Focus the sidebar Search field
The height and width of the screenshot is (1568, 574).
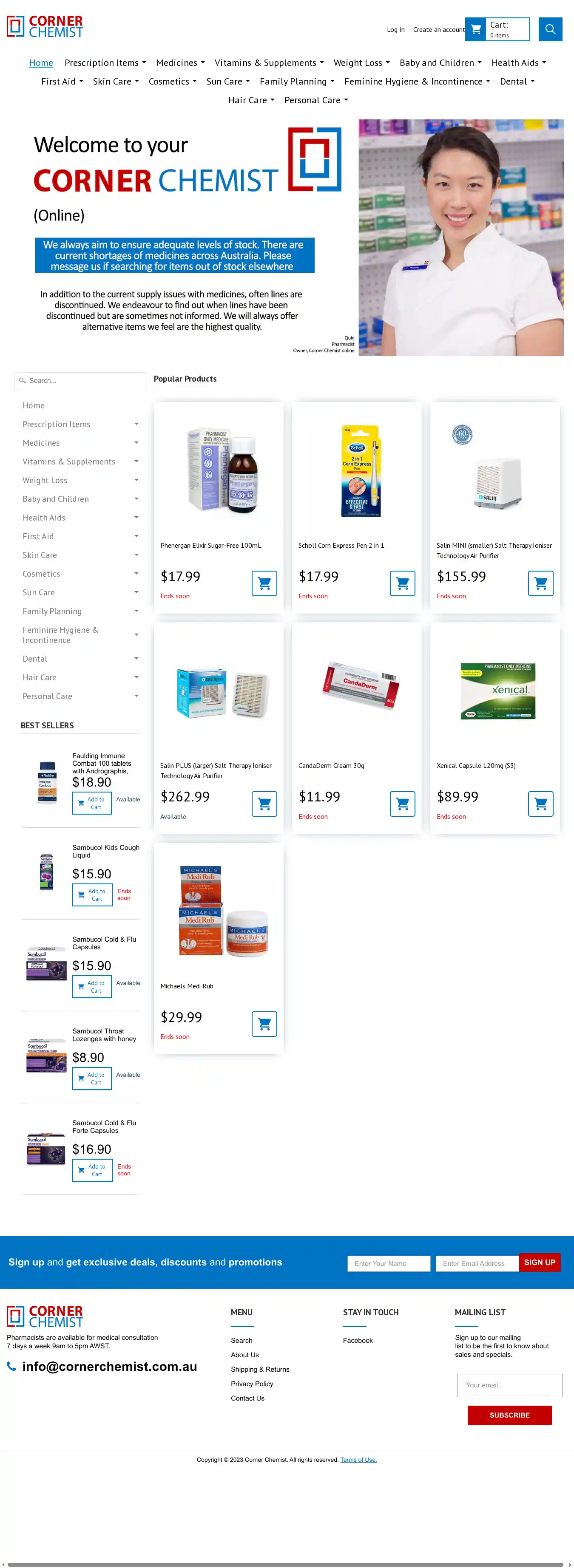(80, 380)
